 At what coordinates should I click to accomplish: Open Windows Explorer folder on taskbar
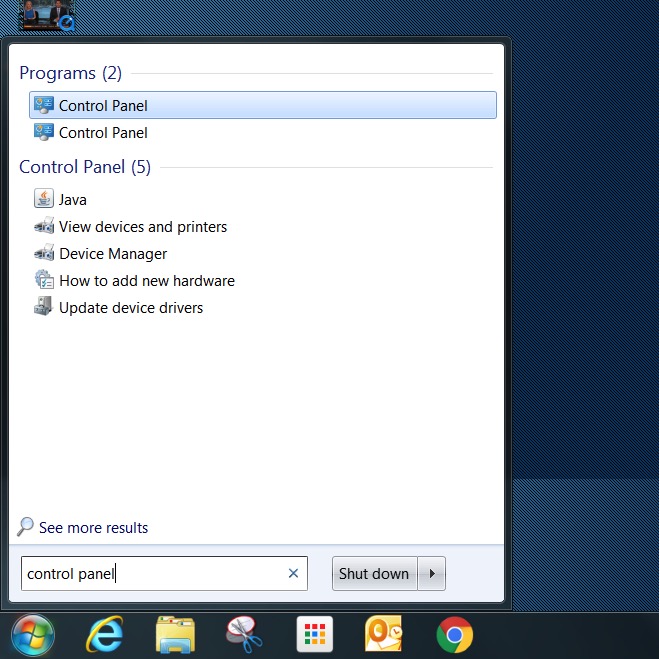(x=175, y=635)
